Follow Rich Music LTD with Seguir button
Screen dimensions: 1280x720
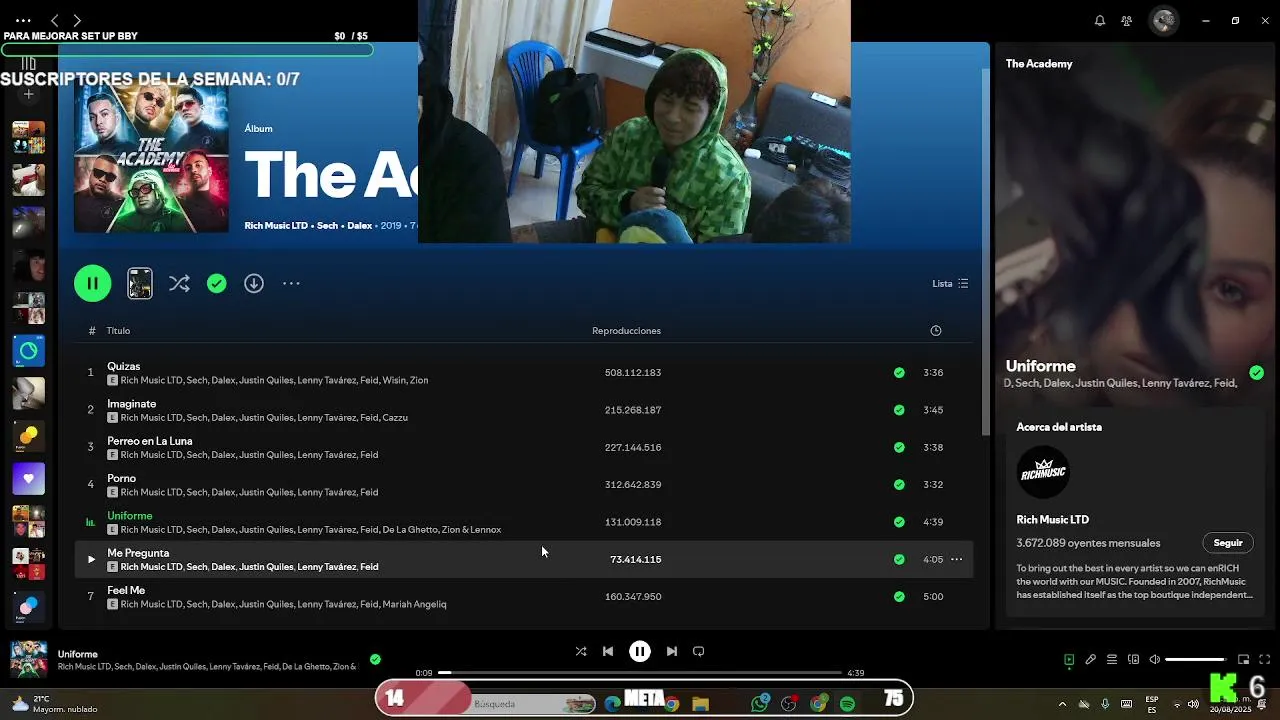(x=1228, y=543)
